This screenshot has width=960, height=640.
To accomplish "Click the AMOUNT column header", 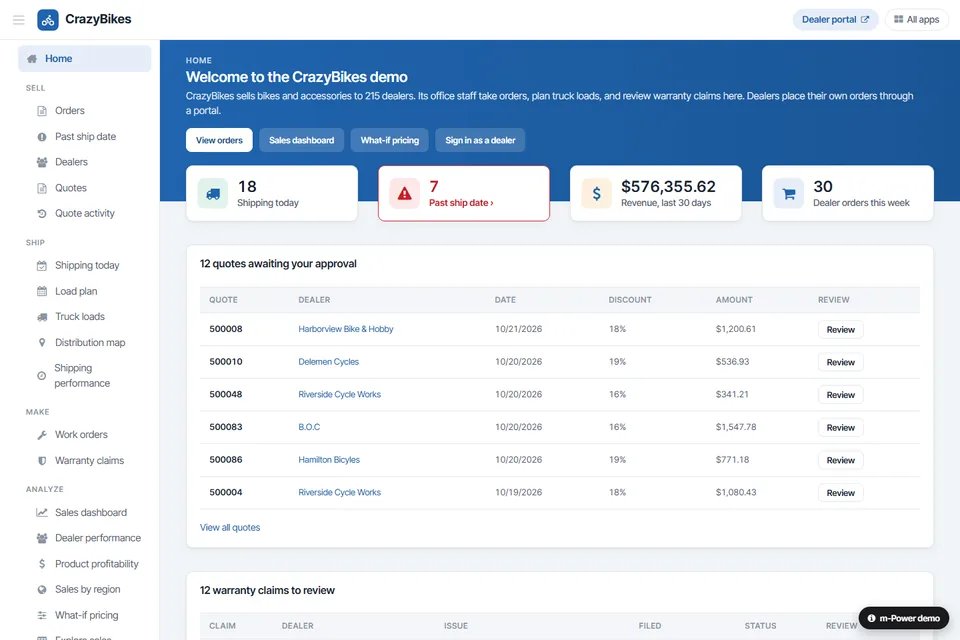I will (x=734, y=300).
